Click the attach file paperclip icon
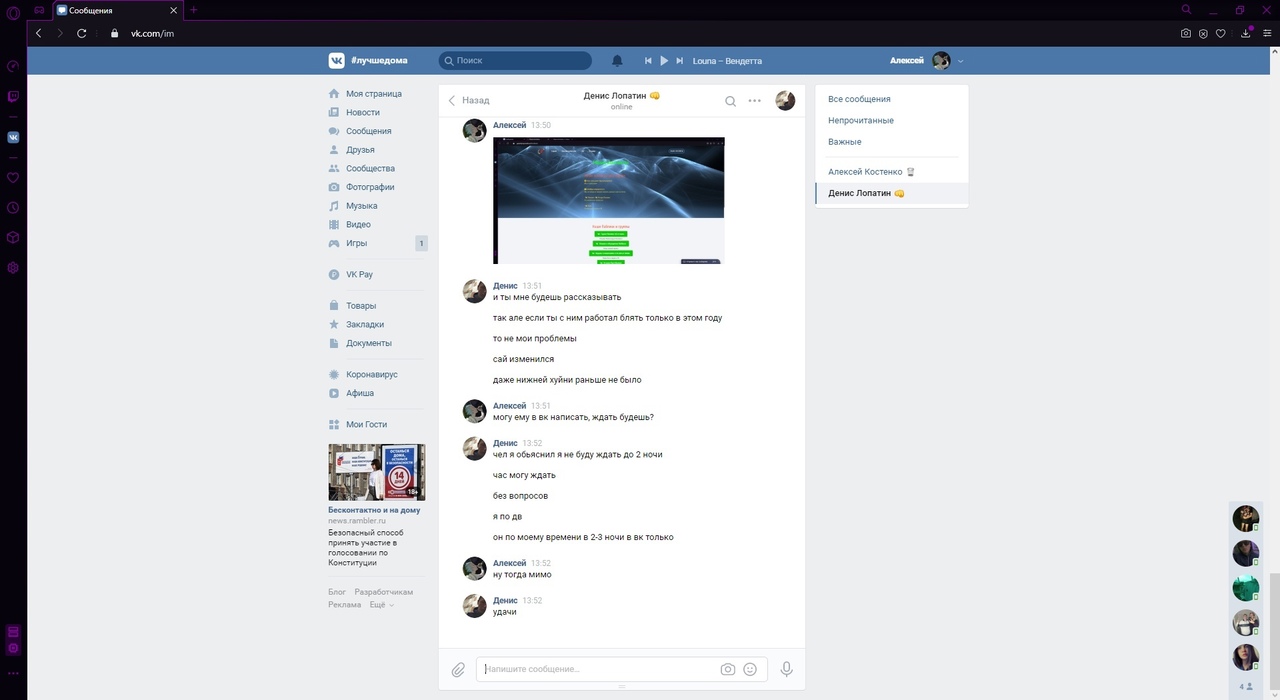 (x=458, y=670)
